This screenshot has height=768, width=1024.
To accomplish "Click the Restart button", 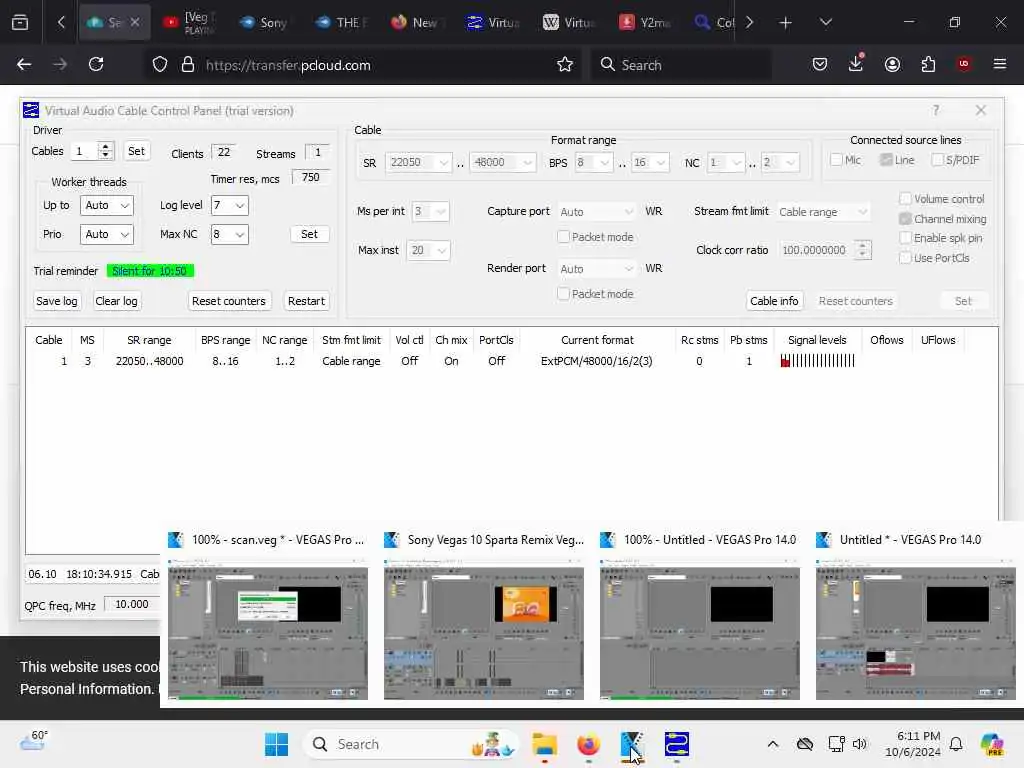I will (306, 301).
